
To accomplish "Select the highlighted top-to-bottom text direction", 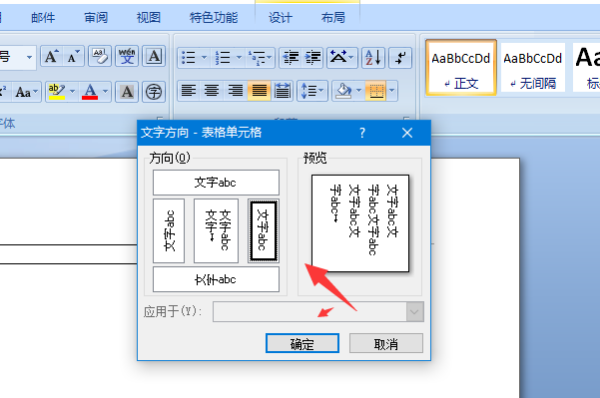I will click(x=263, y=231).
